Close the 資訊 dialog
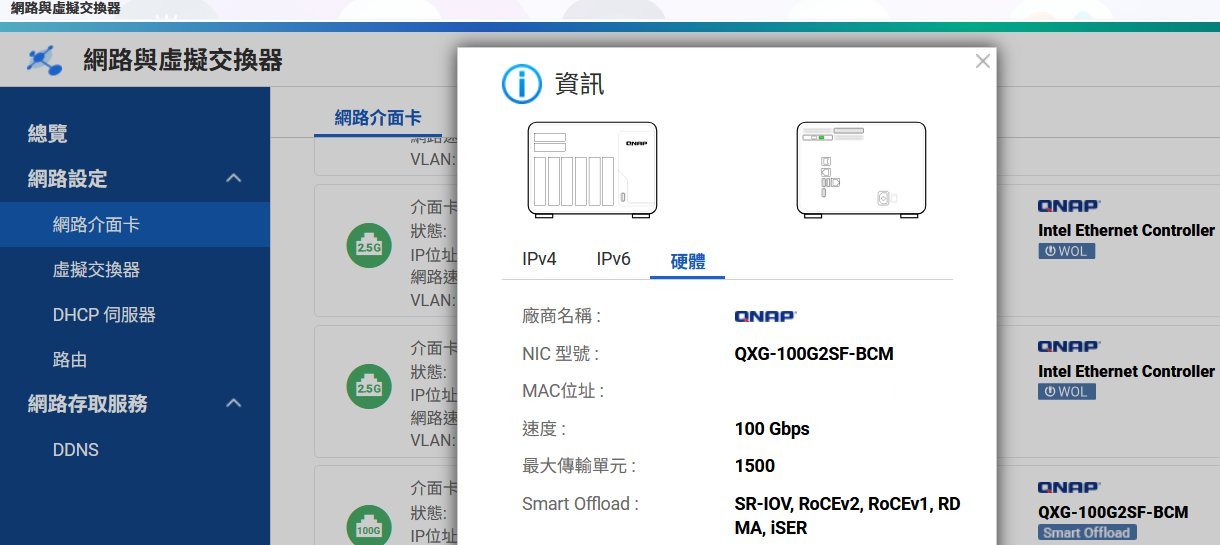Screen dimensions: 1220x545 point(982,61)
